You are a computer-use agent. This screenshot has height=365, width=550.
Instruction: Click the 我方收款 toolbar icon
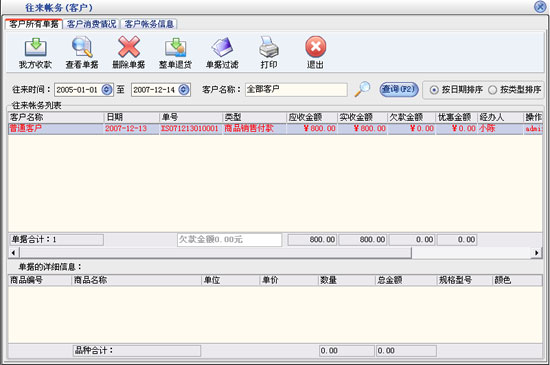35,47
